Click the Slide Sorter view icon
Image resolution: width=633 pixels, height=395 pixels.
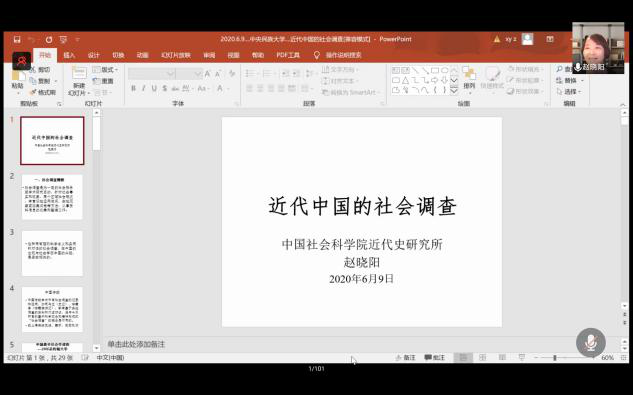pos(482,357)
